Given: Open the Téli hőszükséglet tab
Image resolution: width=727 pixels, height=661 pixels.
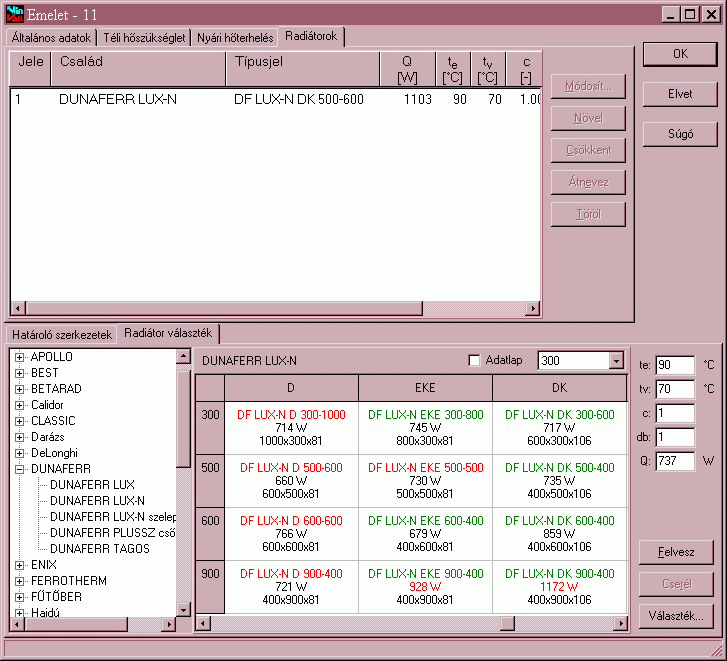Looking at the screenshot, I should [x=144, y=38].
